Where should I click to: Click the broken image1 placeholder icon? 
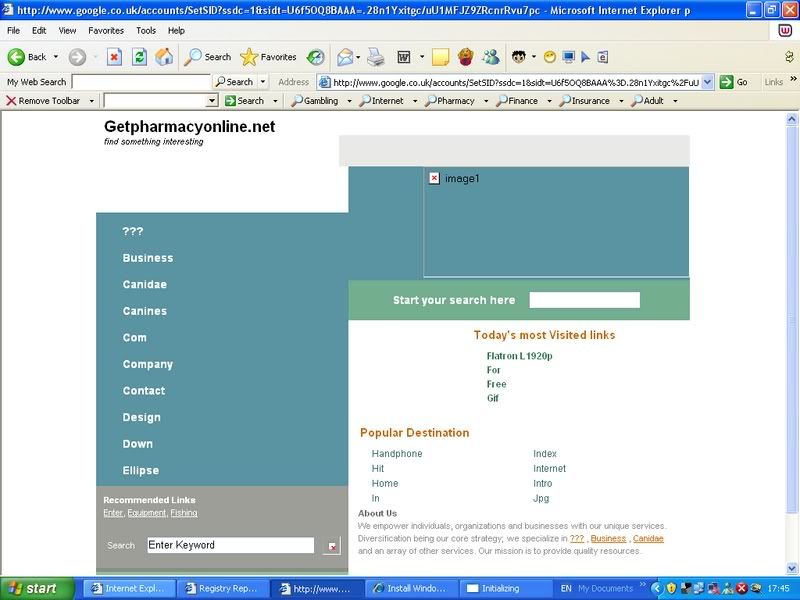click(434, 178)
